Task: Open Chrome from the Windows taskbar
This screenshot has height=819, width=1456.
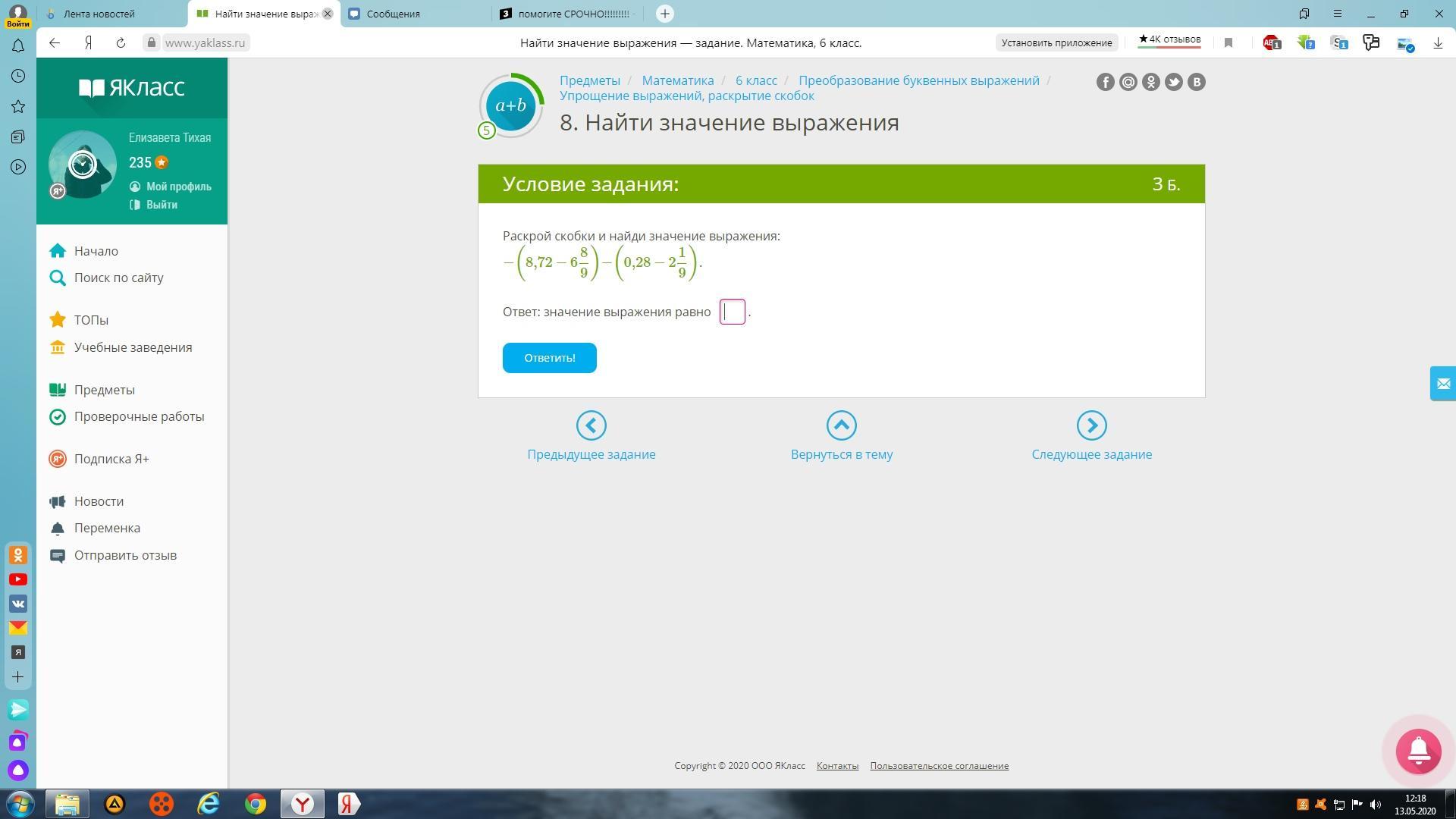Action: pos(256,804)
